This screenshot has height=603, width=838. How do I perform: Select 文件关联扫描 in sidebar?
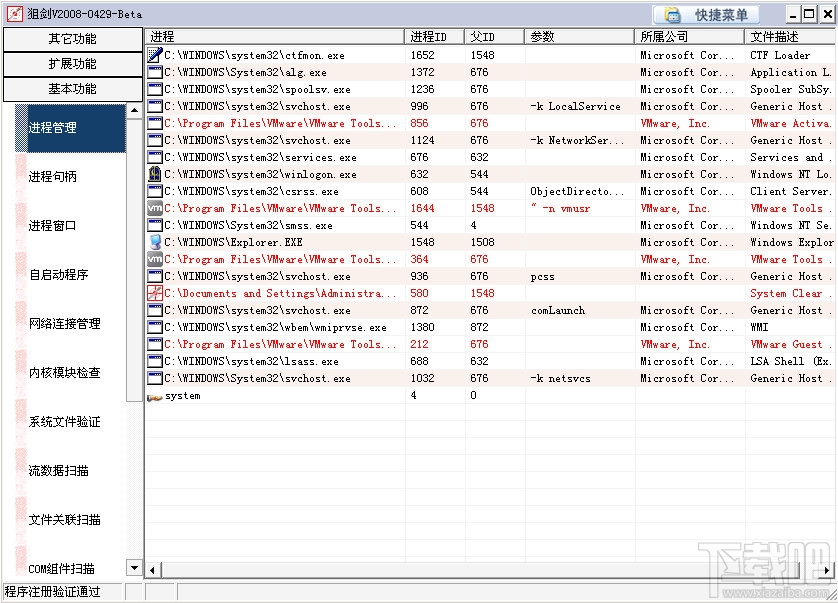tap(65, 520)
